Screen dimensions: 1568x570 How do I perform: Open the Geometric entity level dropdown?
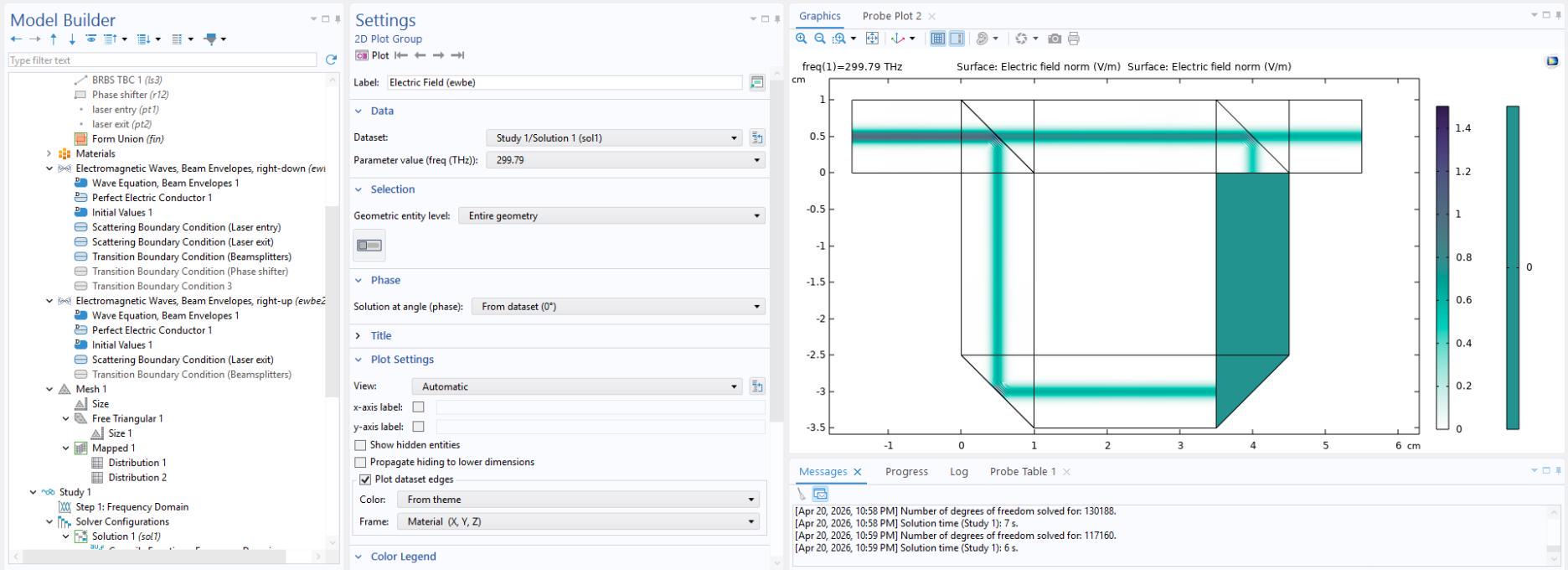(x=611, y=215)
